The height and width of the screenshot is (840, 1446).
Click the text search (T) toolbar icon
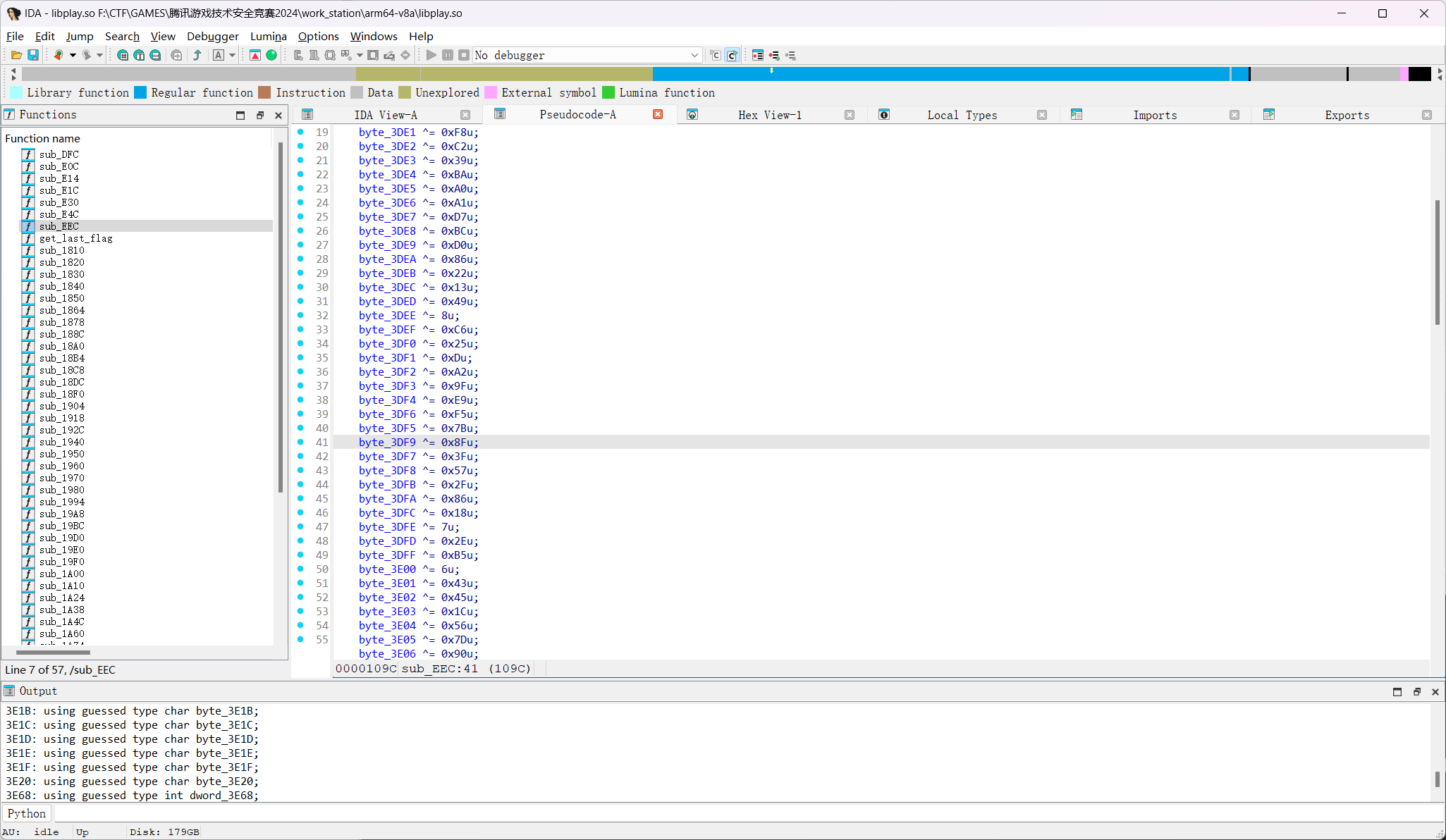coord(139,55)
